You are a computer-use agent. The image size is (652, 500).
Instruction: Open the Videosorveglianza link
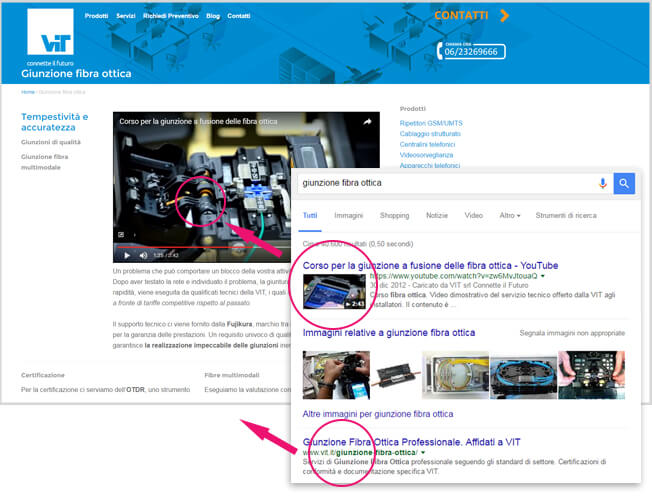tap(426, 155)
